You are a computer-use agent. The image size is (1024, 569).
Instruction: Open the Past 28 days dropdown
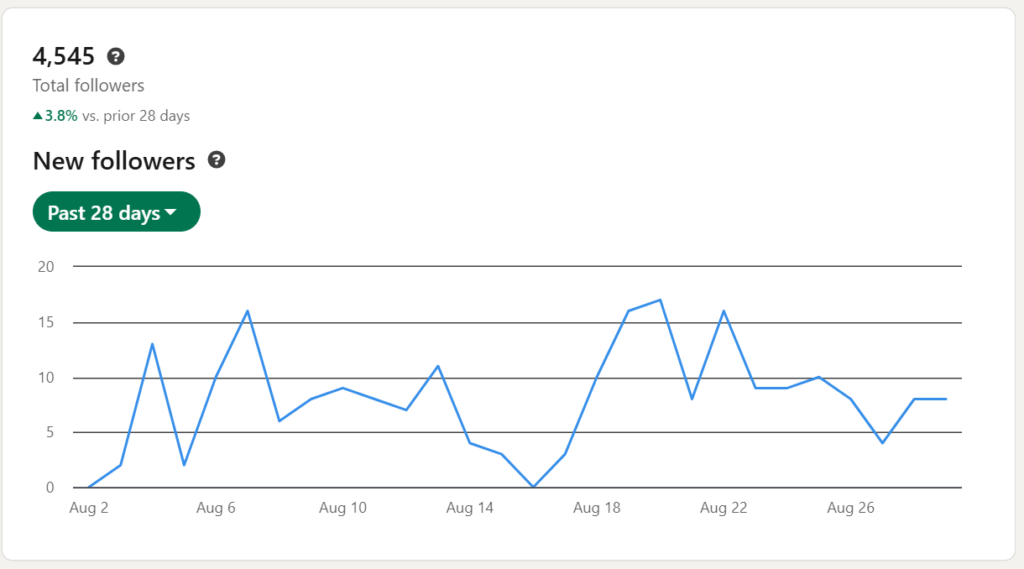116,212
